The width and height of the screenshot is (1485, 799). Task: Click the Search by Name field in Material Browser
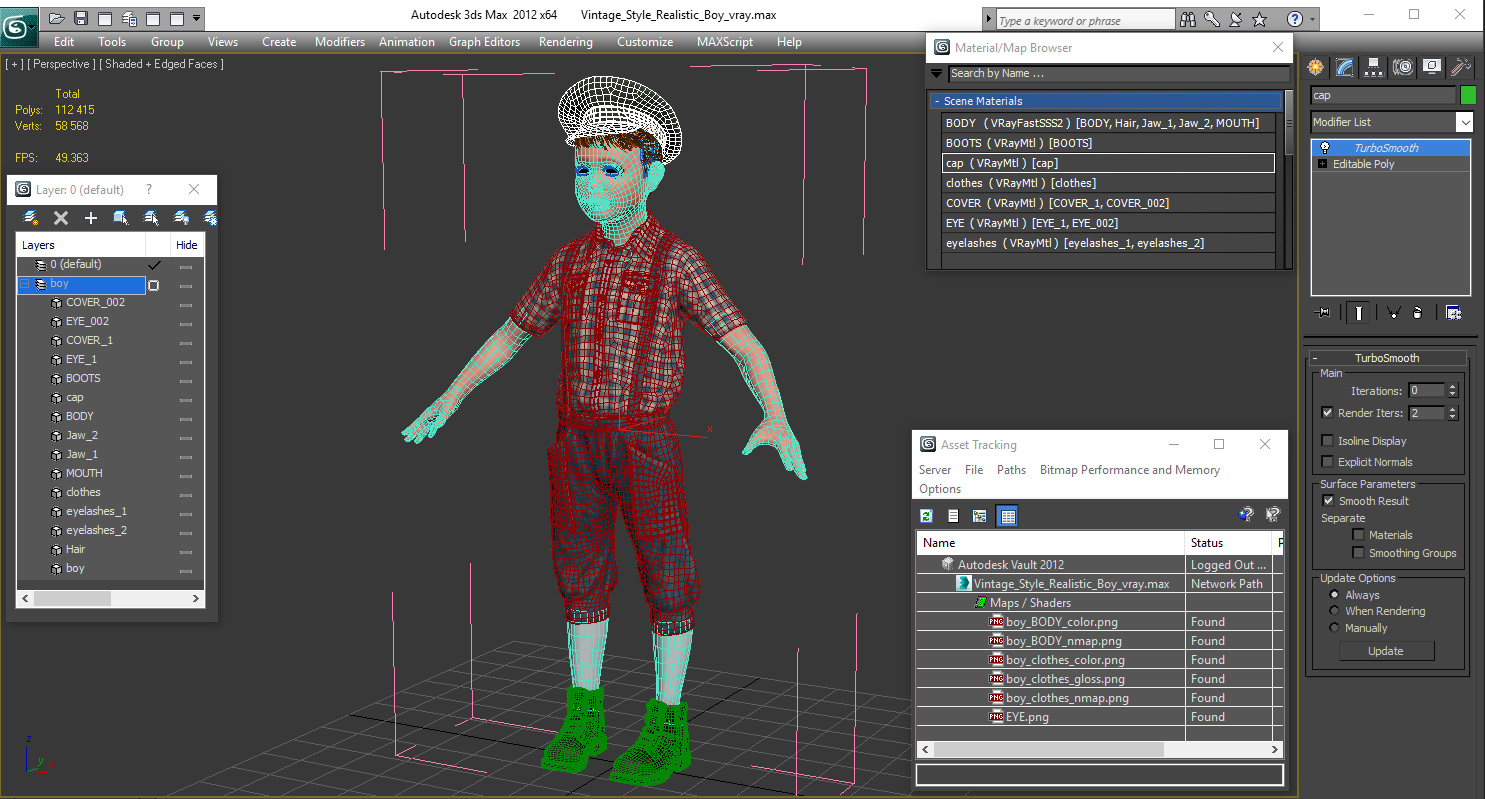(1119, 73)
